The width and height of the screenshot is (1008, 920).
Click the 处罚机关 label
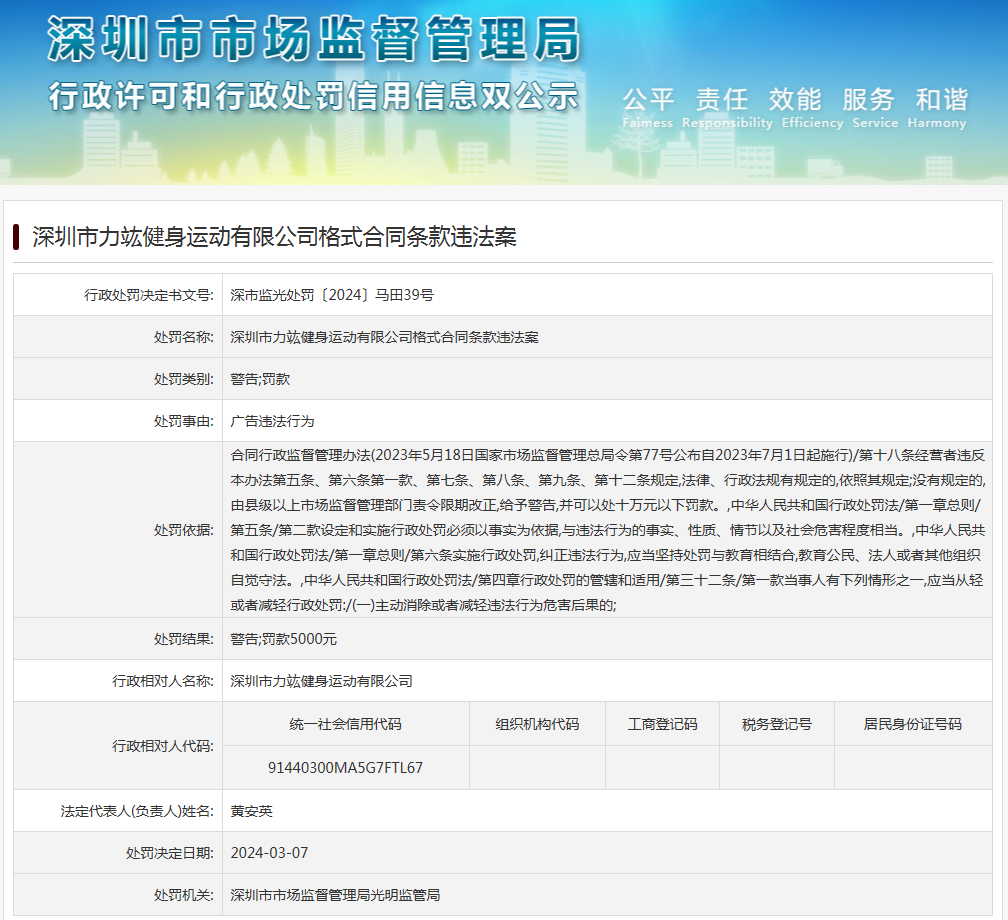(184, 895)
